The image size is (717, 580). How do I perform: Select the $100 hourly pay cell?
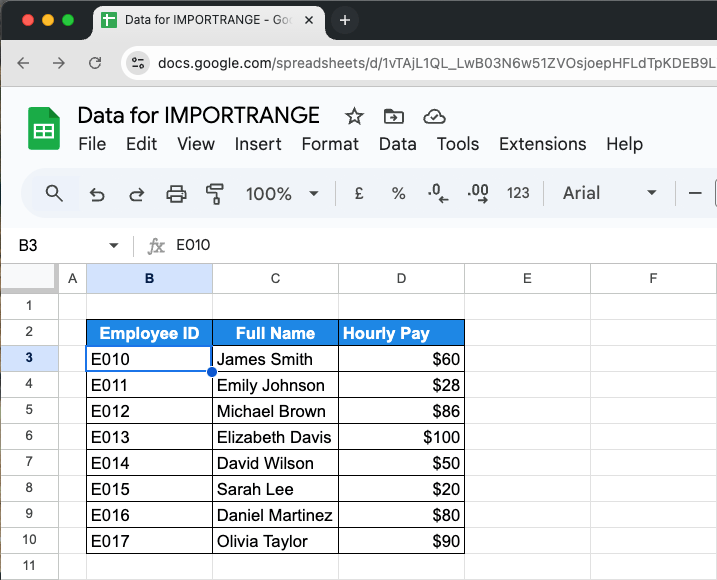[x=401, y=437]
